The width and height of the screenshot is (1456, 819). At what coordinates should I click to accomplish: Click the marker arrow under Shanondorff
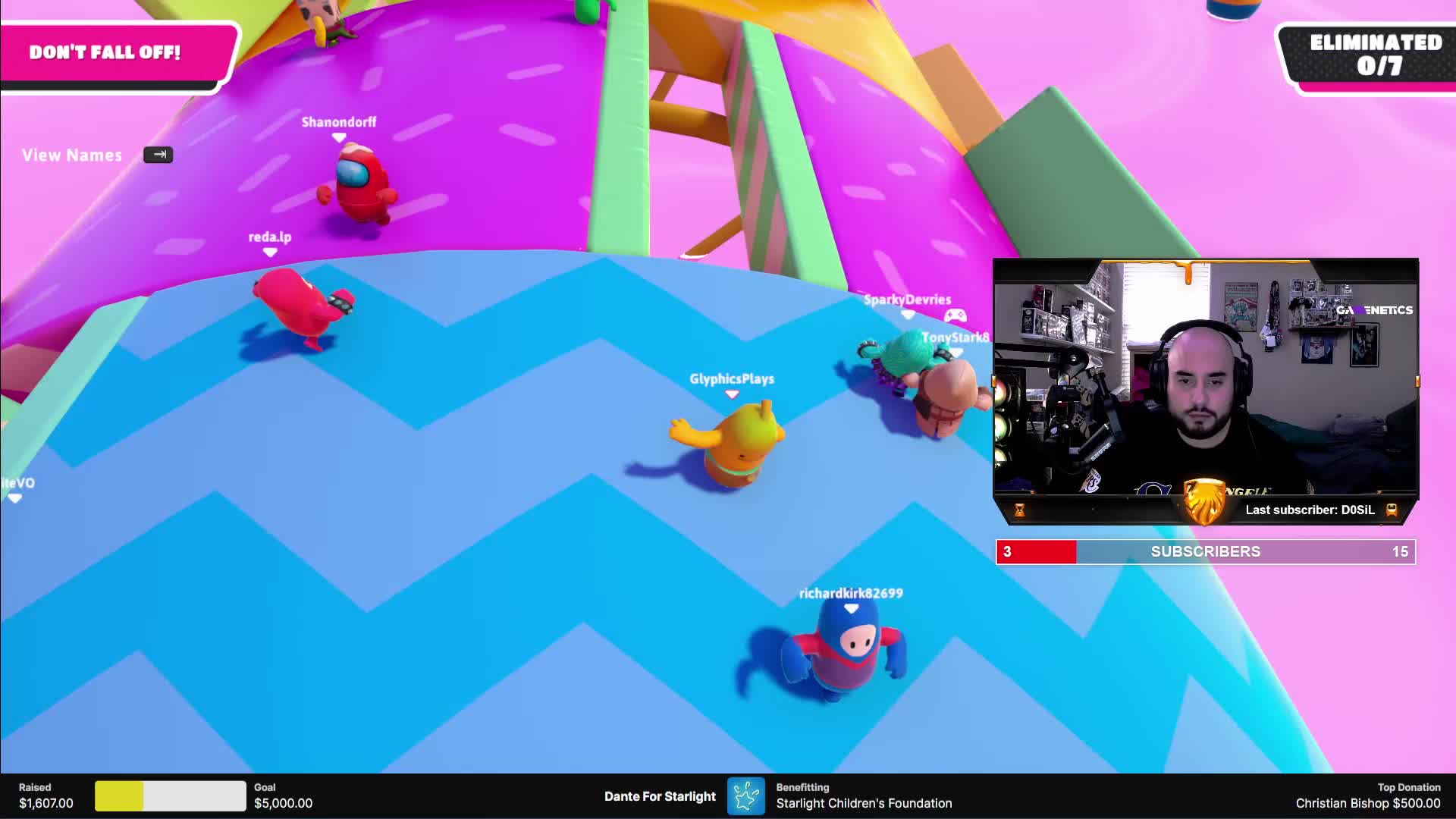point(339,137)
